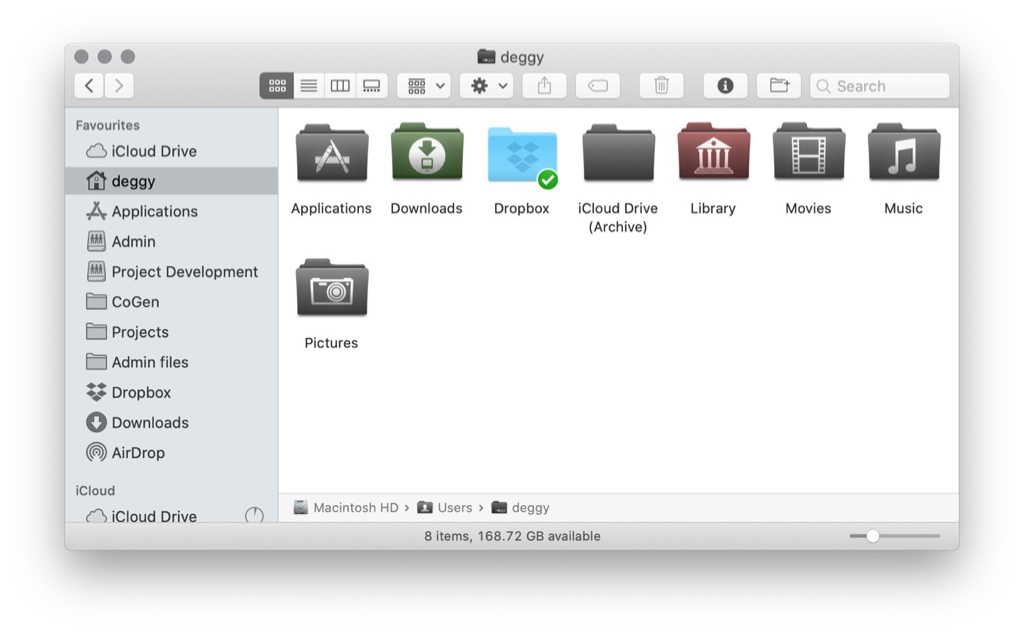
Task: Open Projects folder in the sidebar
Action: coord(172,332)
